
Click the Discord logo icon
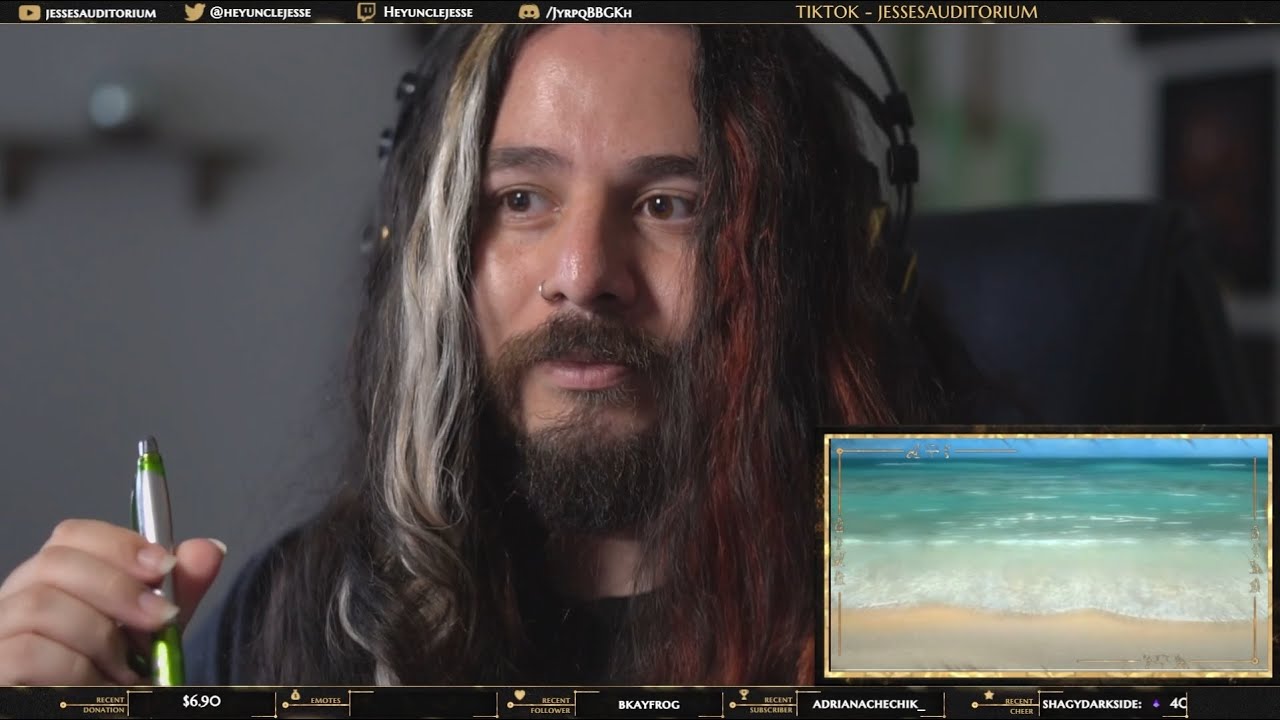529,12
